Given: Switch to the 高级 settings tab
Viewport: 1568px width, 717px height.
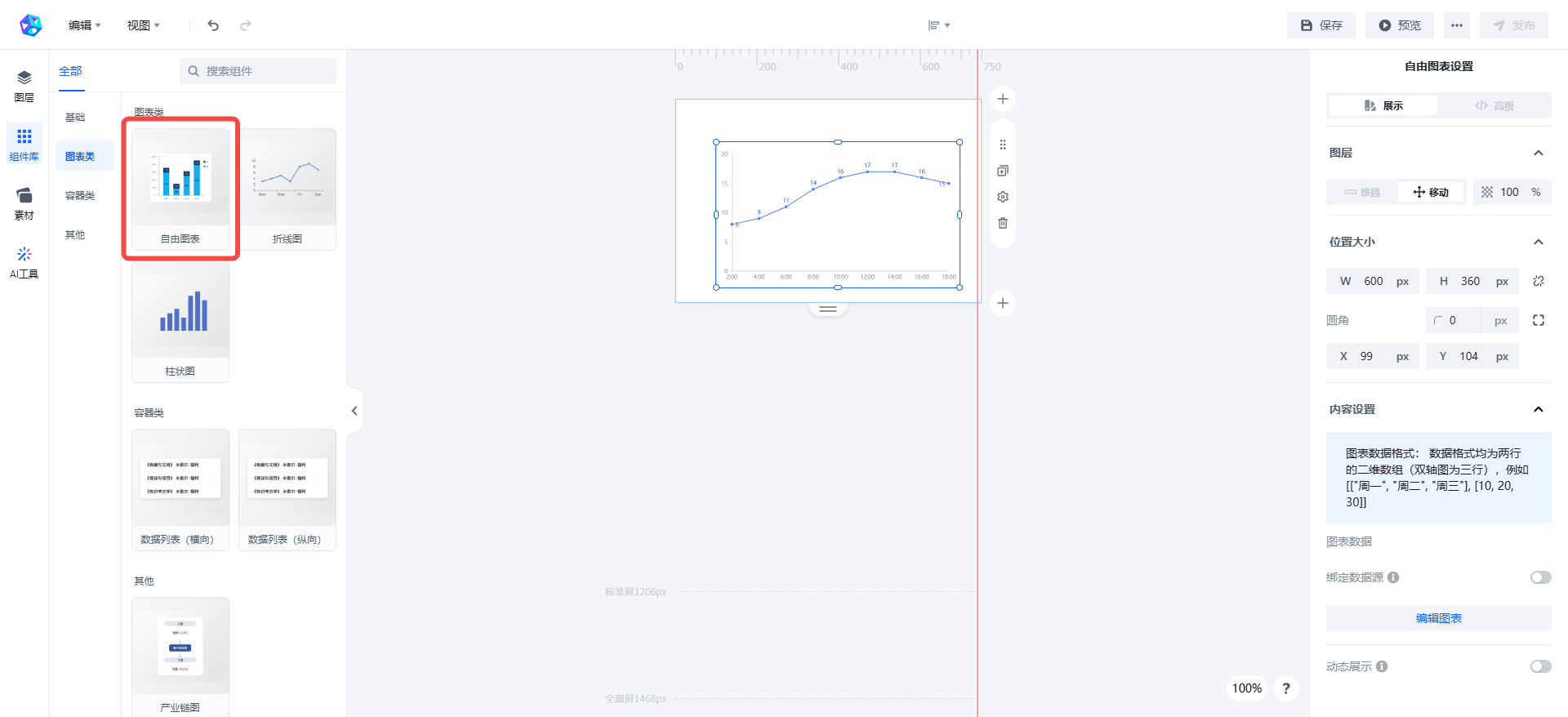Looking at the screenshot, I should pos(1494,105).
